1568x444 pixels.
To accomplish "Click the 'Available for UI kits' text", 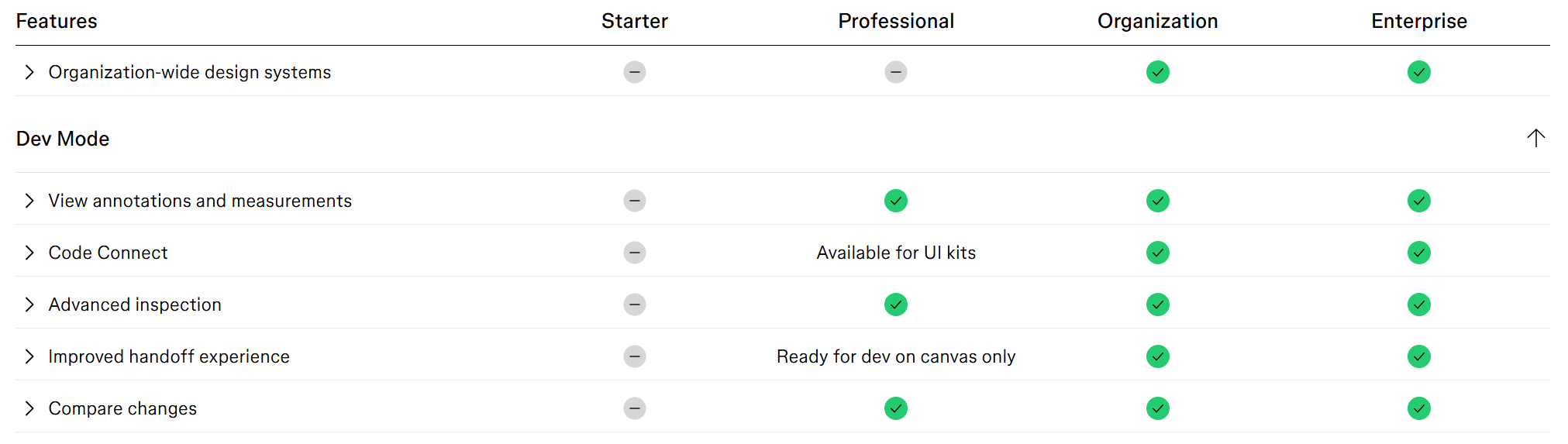I will coord(896,253).
